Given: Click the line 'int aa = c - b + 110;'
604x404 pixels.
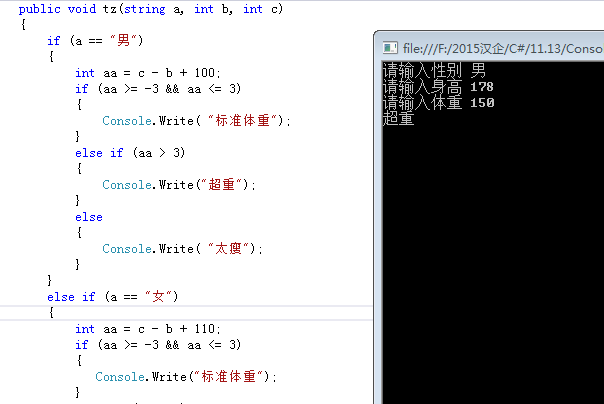Looking at the screenshot, I should click(148, 329).
